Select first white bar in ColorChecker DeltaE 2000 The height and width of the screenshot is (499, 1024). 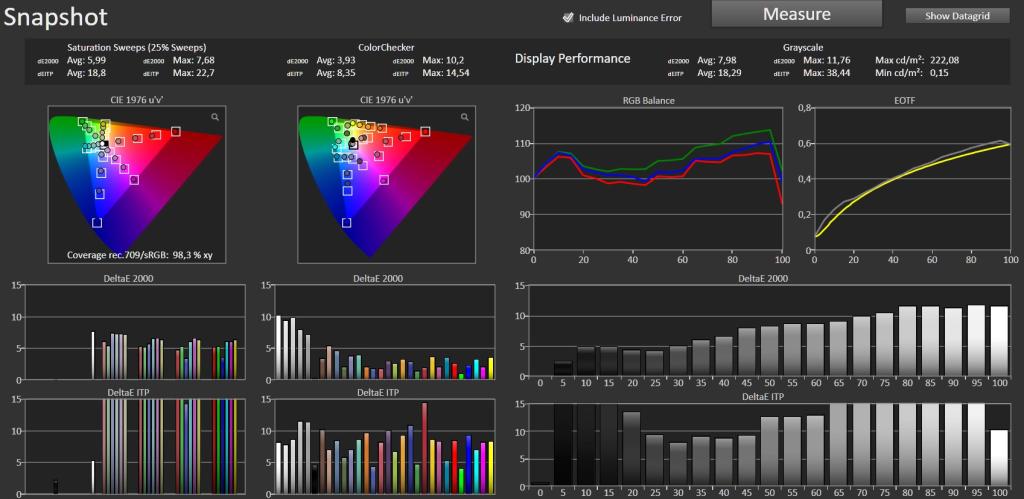click(278, 347)
